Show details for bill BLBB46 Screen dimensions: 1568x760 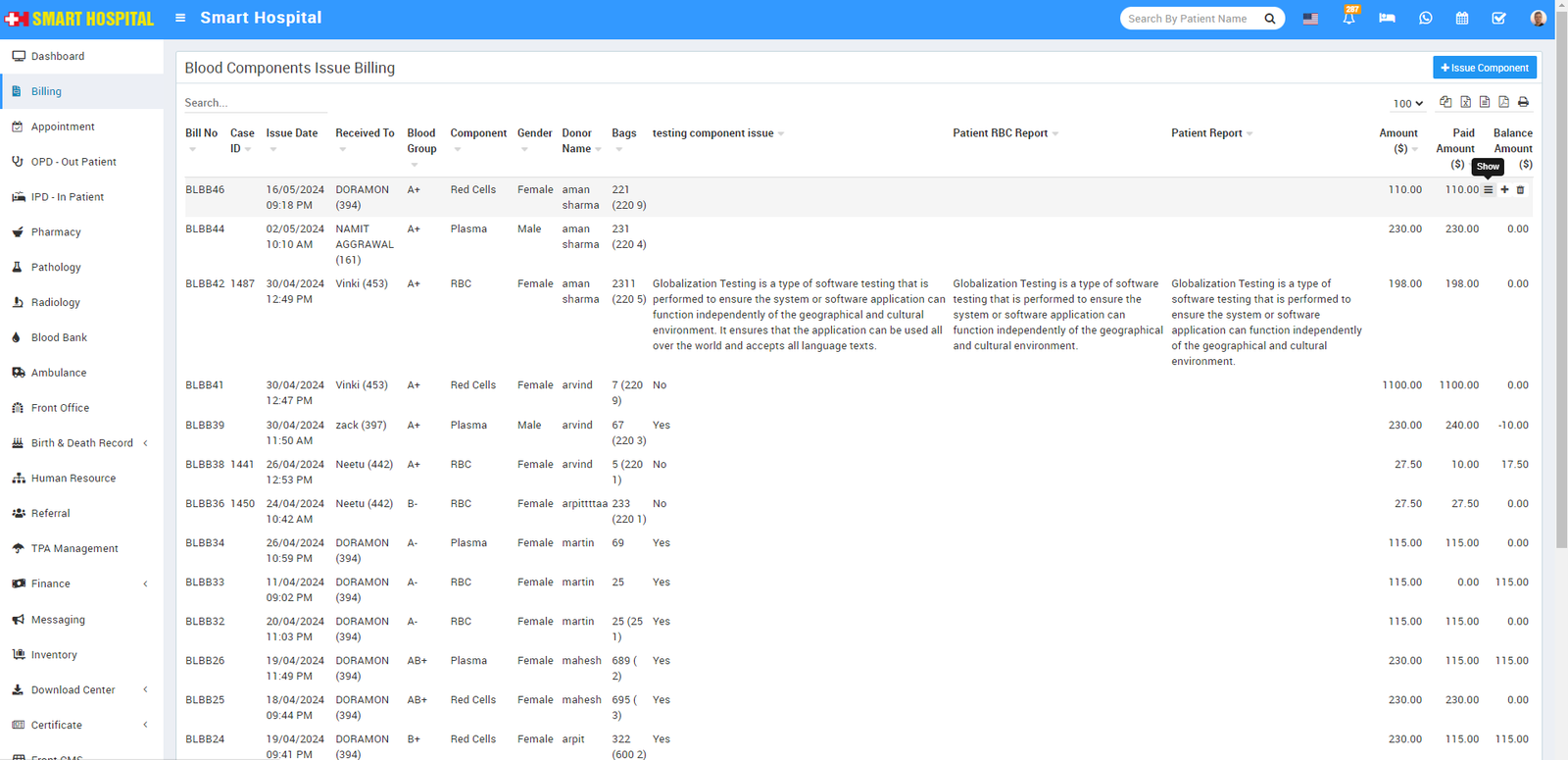pos(1488,190)
